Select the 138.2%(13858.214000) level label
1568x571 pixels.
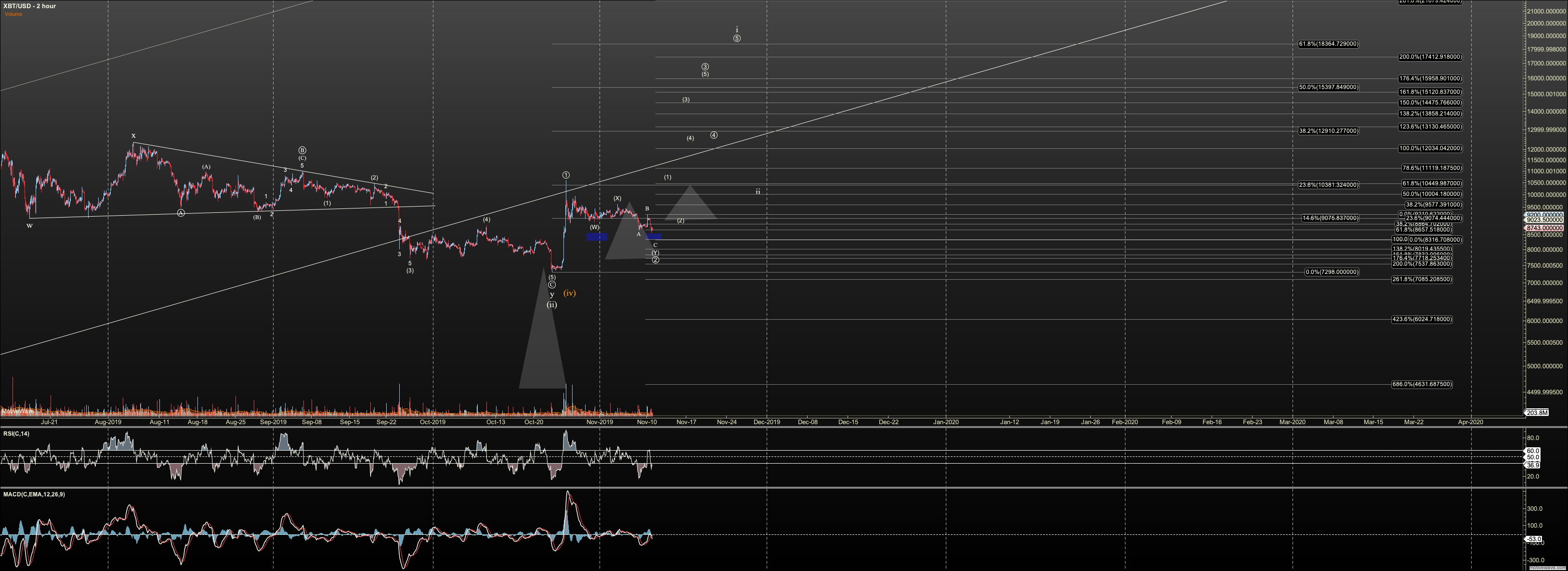(x=1430, y=114)
